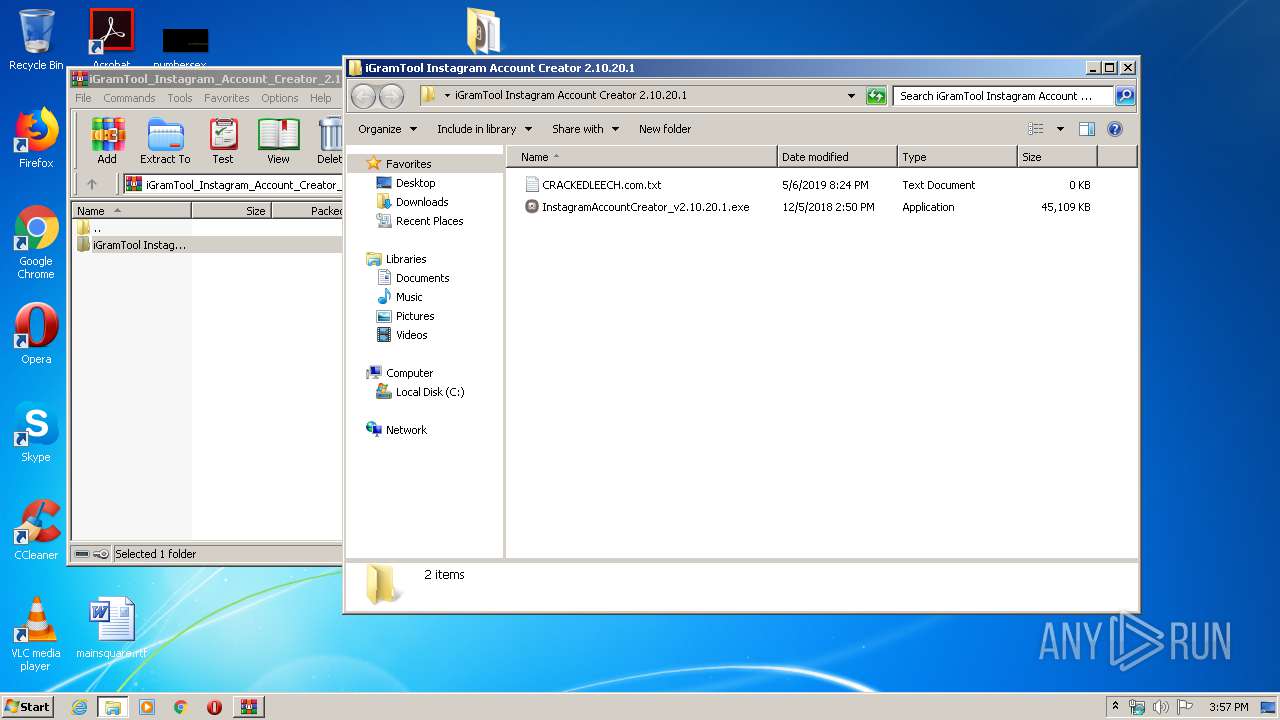Screen dimensions: 1280x720
Task: Open the Share with dropdown
Action: click(585, 129)
